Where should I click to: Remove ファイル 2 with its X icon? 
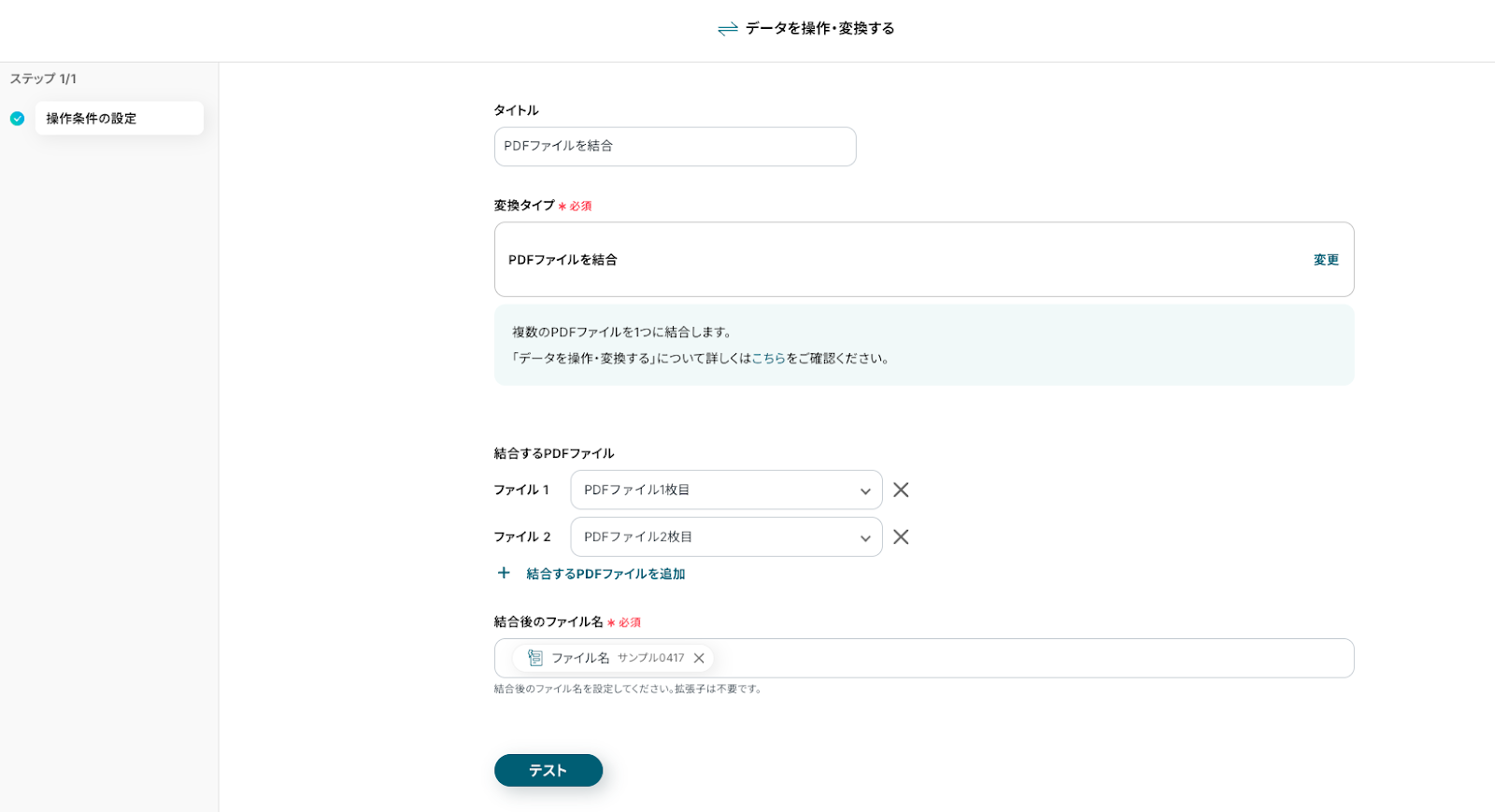coord(901,537)
